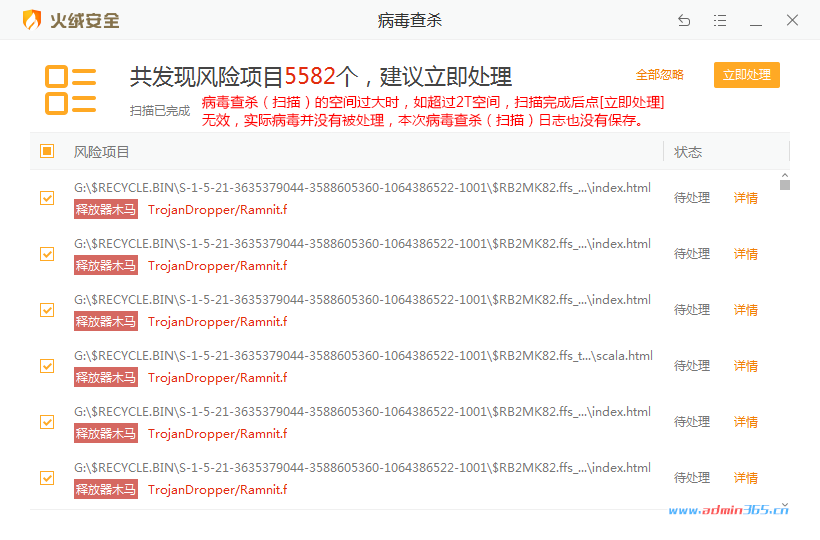
Task: Uncheck the scala.html risk item checkbox
Action: pos(47,366)
